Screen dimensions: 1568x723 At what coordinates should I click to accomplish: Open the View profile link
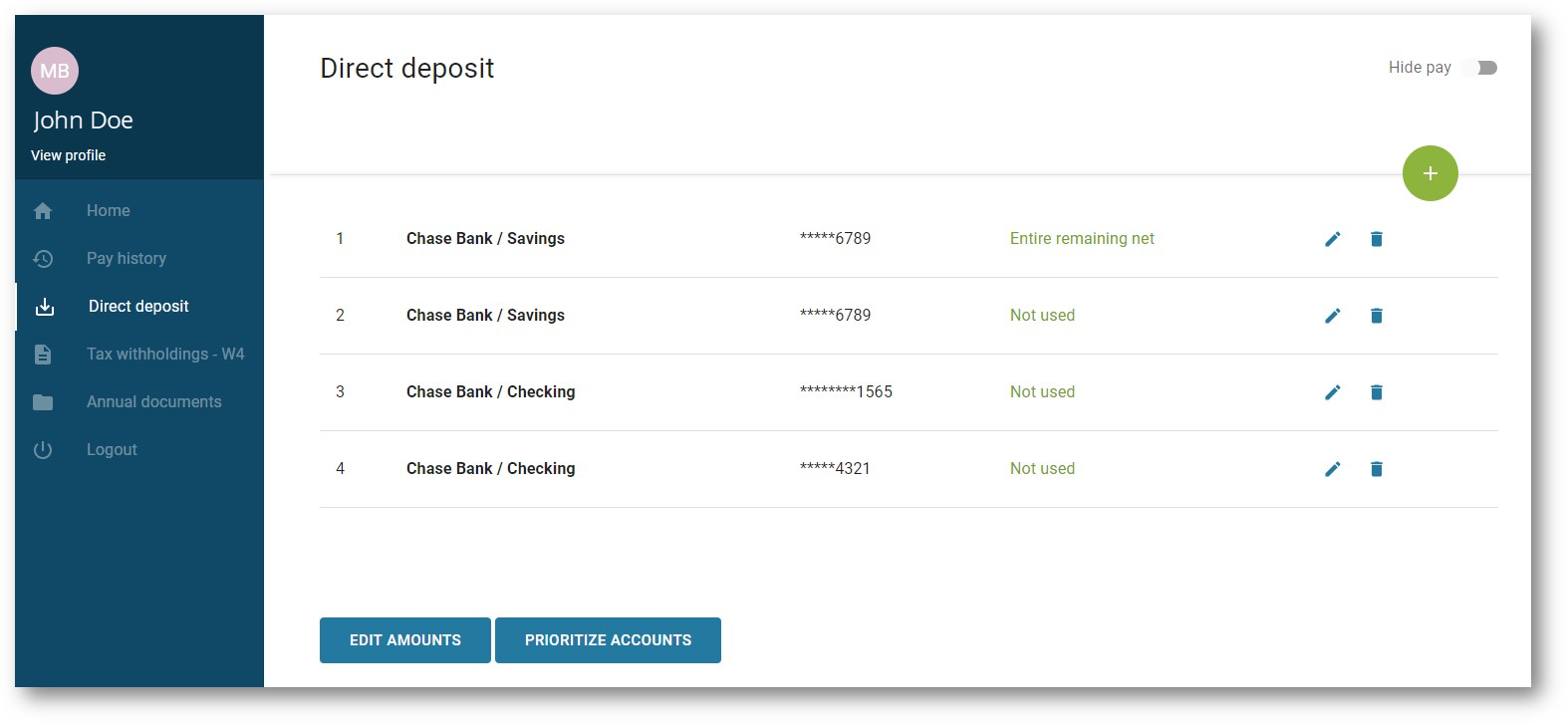click(x=68, y=155)
